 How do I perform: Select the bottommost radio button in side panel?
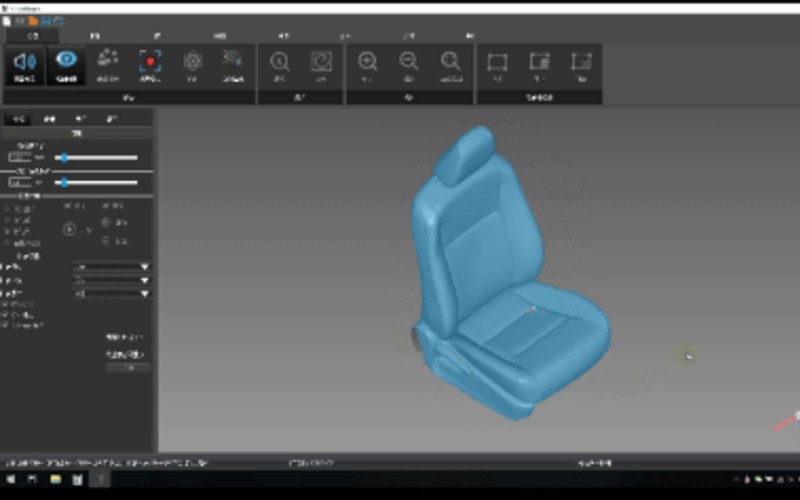(7, 243)
